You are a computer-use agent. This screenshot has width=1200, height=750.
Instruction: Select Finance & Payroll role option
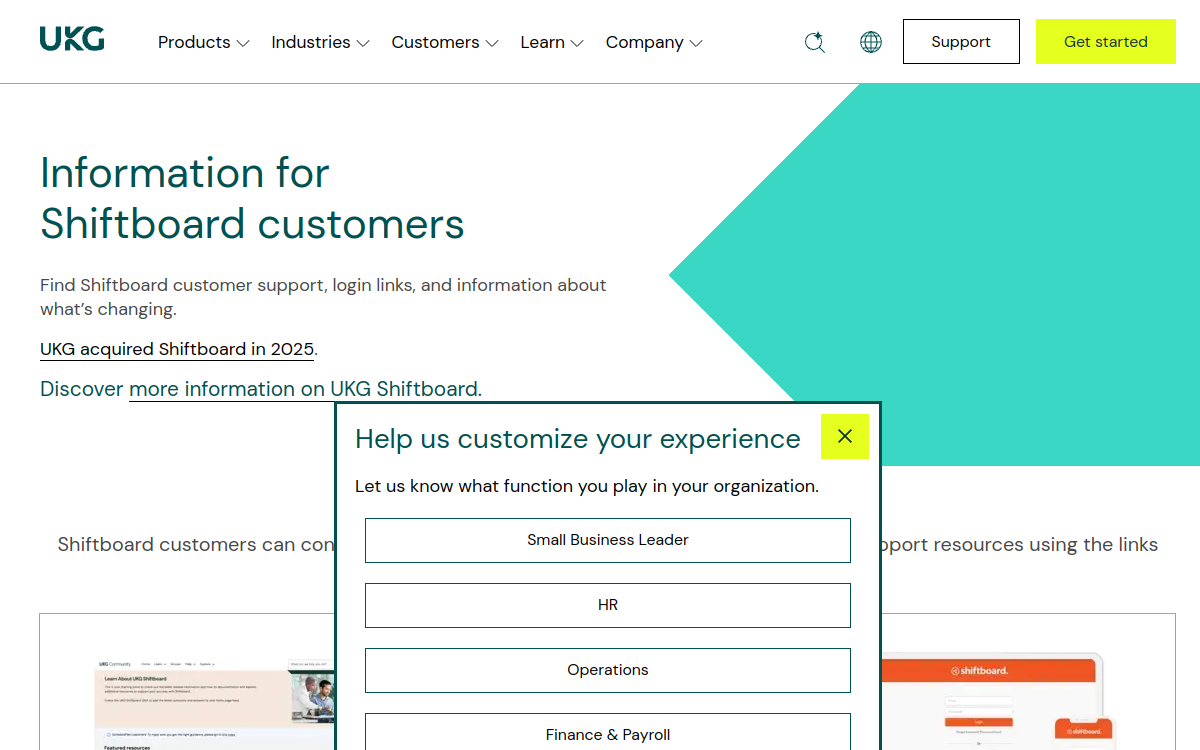[608, 732]
